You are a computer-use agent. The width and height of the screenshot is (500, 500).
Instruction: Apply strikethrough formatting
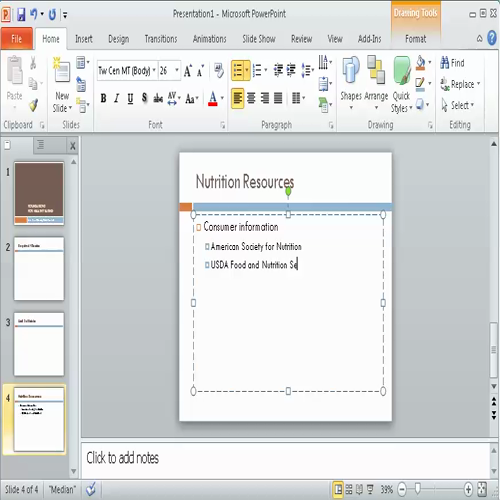(x=158, y=98)
